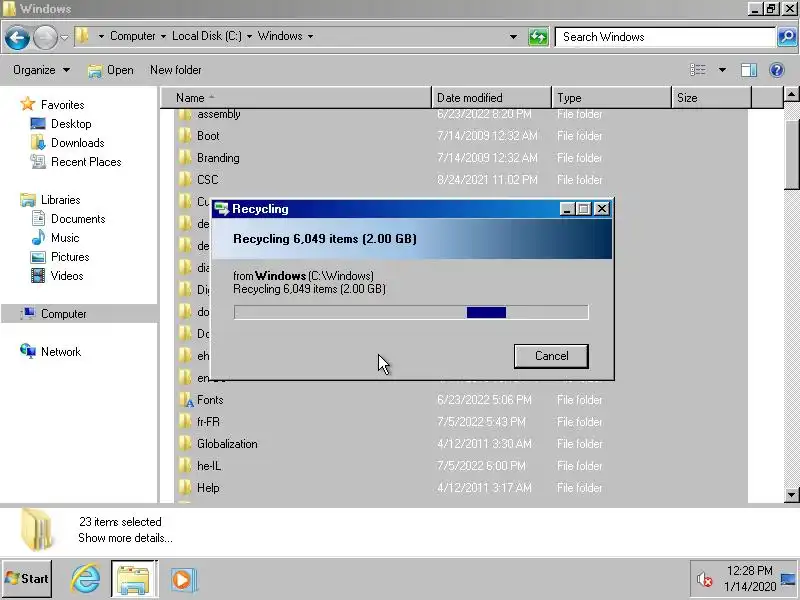Close the Recycling dialog
Viewport: 800px width, 600px height.
(602, 209)
